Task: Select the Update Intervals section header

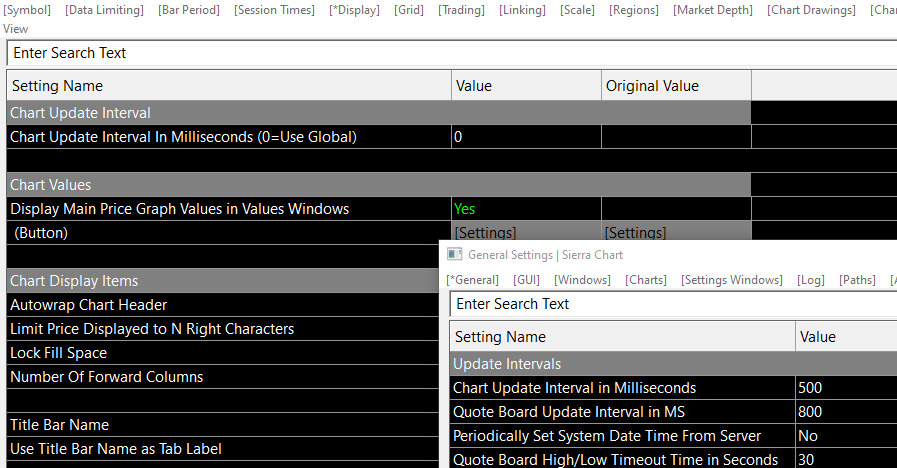Action: pos(673,364)
